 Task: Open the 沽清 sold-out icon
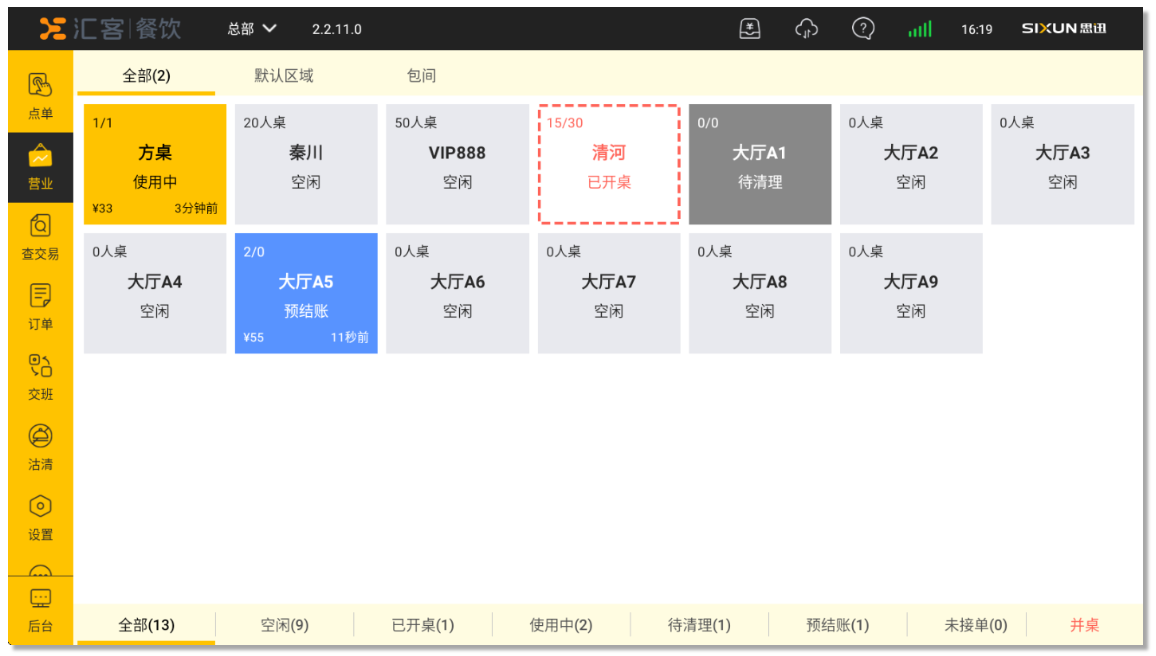click(40, 437)
